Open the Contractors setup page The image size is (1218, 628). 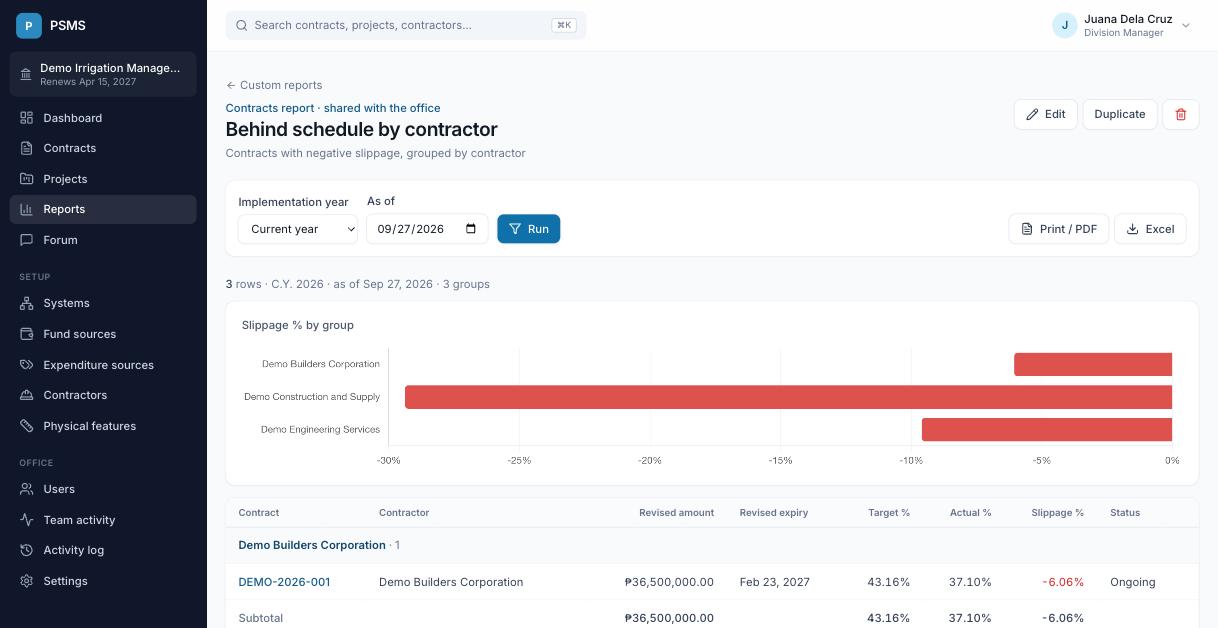pos(103,395)
